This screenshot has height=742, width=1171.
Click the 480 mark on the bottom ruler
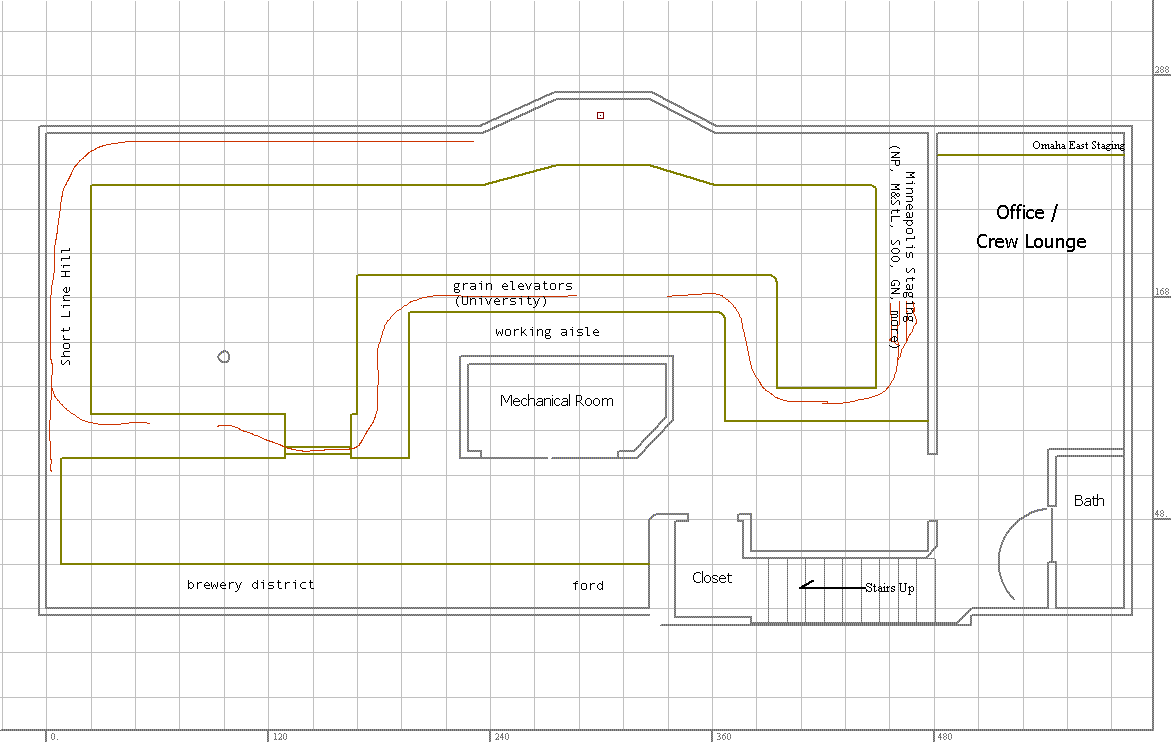point(943,736)
